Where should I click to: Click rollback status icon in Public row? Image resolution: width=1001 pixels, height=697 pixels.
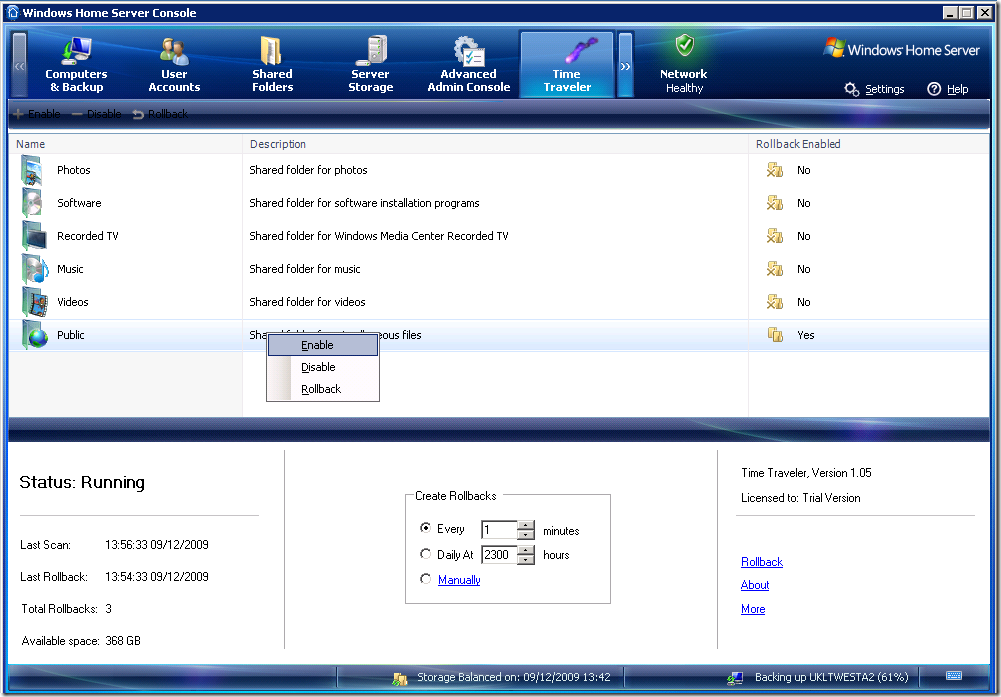[775, 335]
